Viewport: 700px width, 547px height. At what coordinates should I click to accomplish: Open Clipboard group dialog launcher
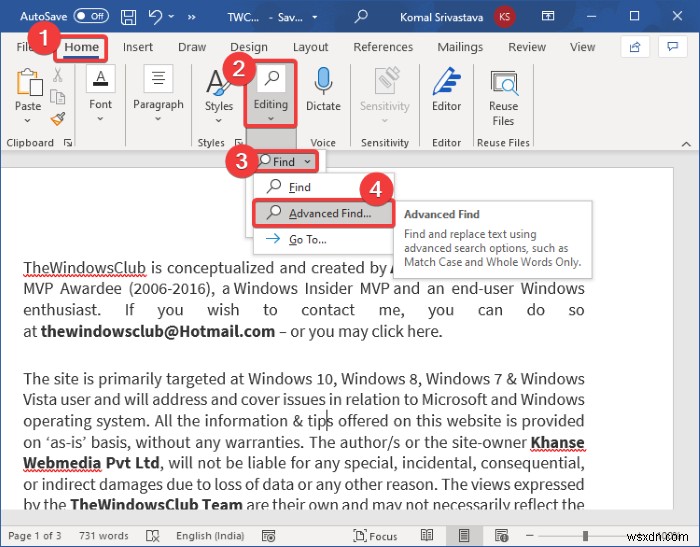click(x=68, y=143)
